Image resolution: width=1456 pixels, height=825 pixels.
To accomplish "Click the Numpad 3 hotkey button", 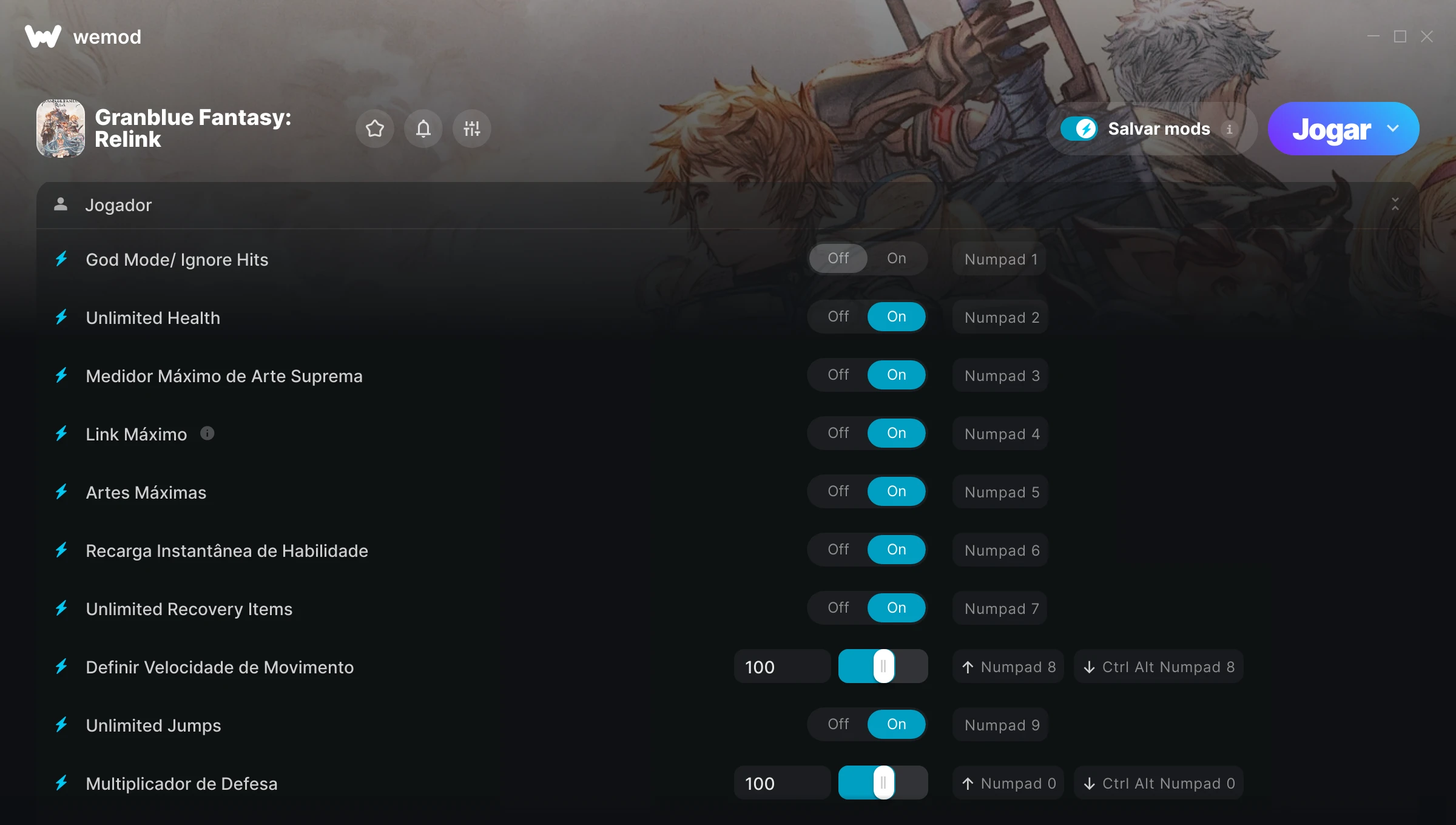I will click(x=1000, y=375).
